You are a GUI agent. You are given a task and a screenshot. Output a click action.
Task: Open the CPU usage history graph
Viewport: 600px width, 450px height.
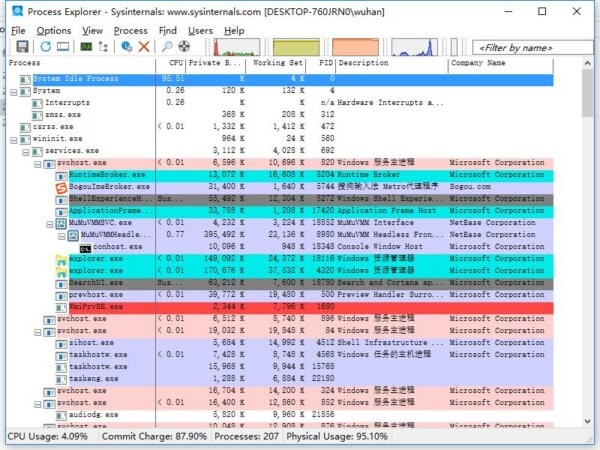coord(236,47)
